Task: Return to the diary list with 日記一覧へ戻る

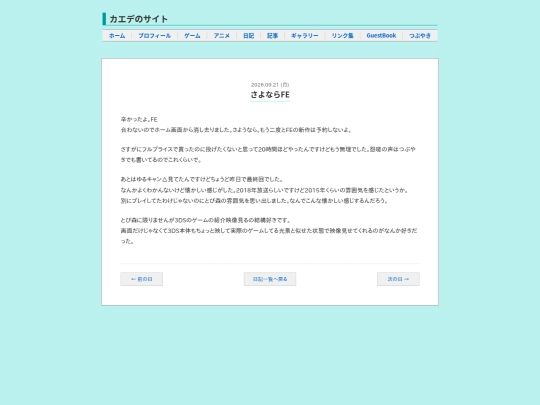Action: tap(270, 279)
